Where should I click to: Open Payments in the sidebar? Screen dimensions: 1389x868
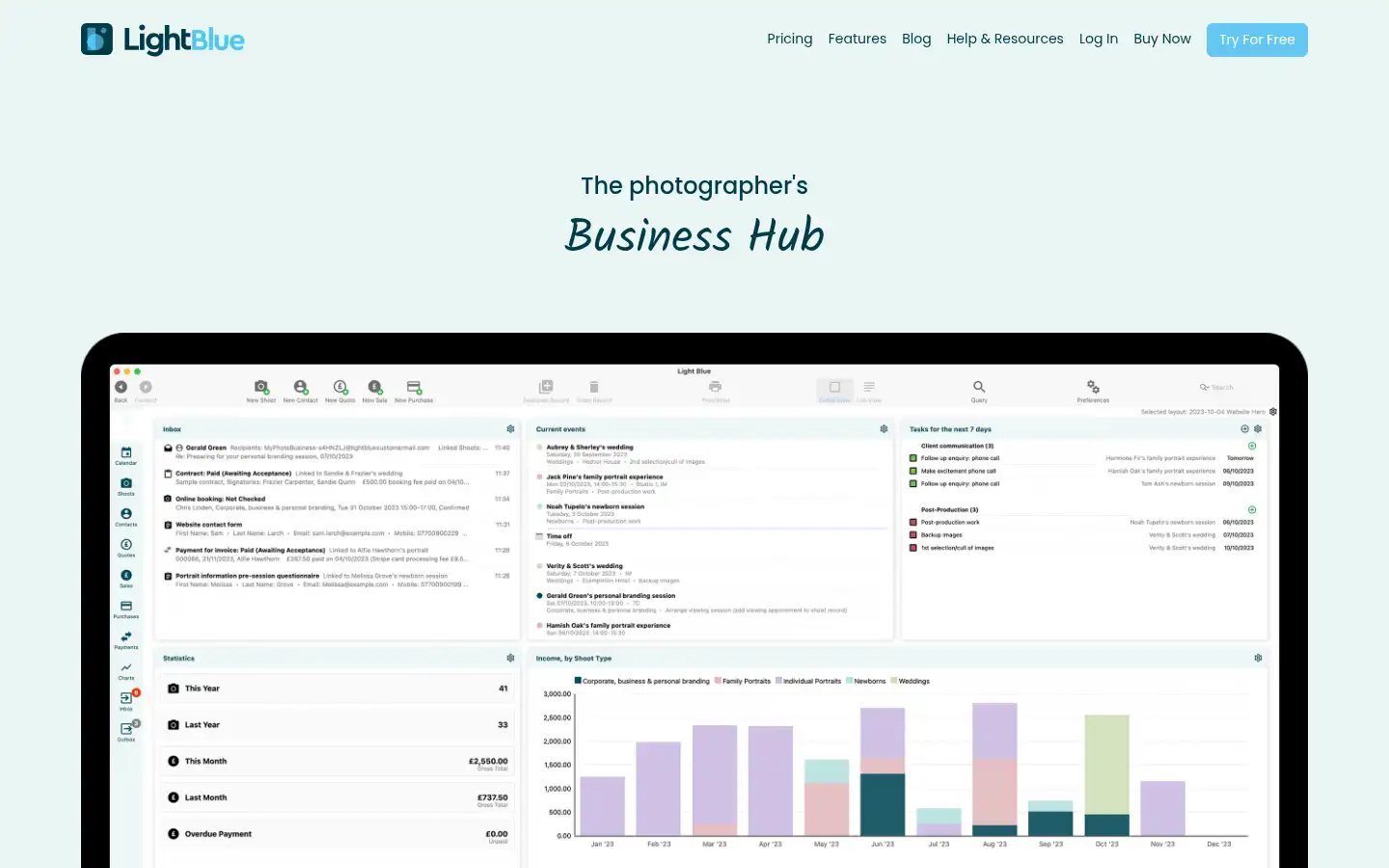coord(126,640)
